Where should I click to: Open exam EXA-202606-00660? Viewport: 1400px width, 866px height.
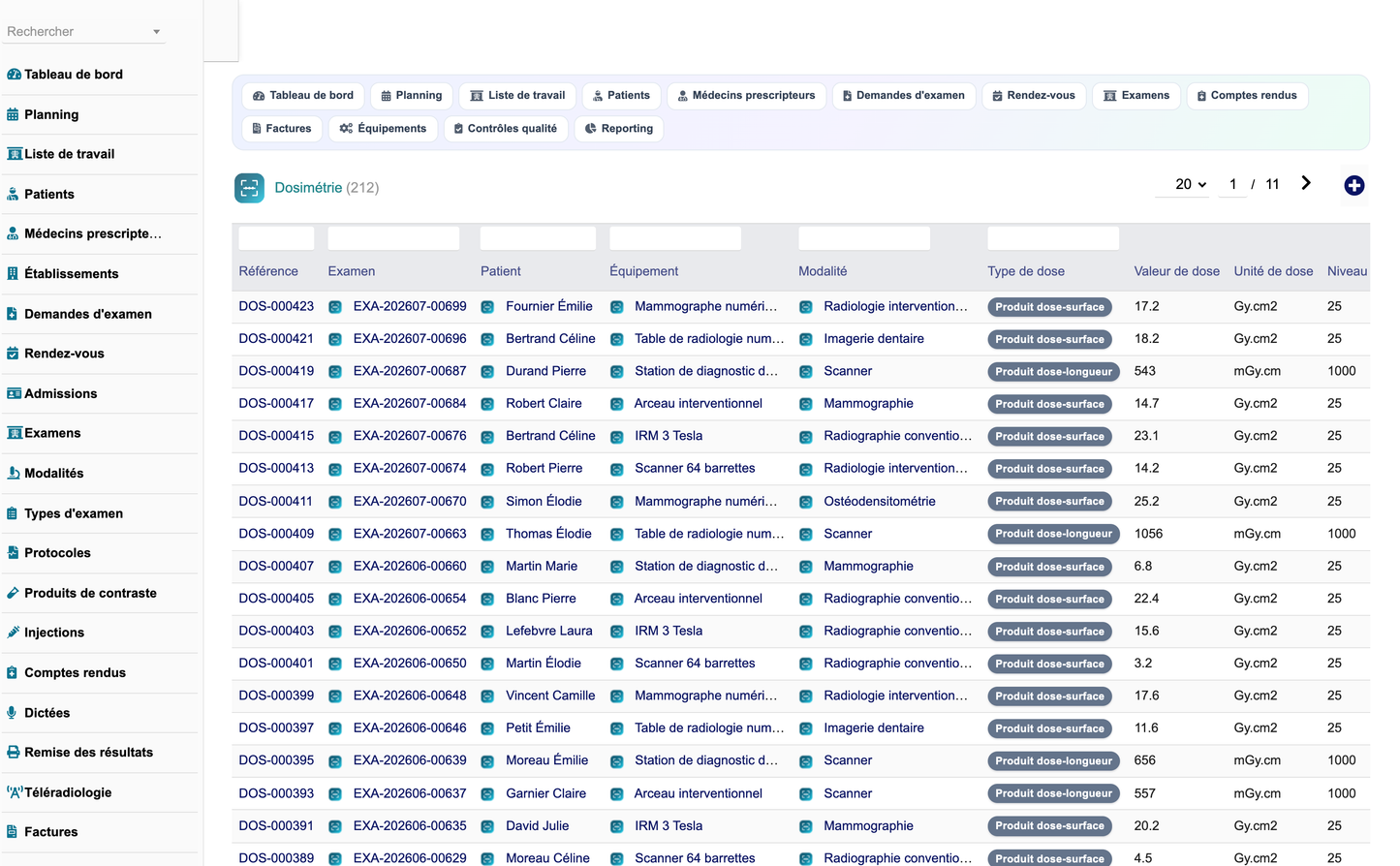410,566
